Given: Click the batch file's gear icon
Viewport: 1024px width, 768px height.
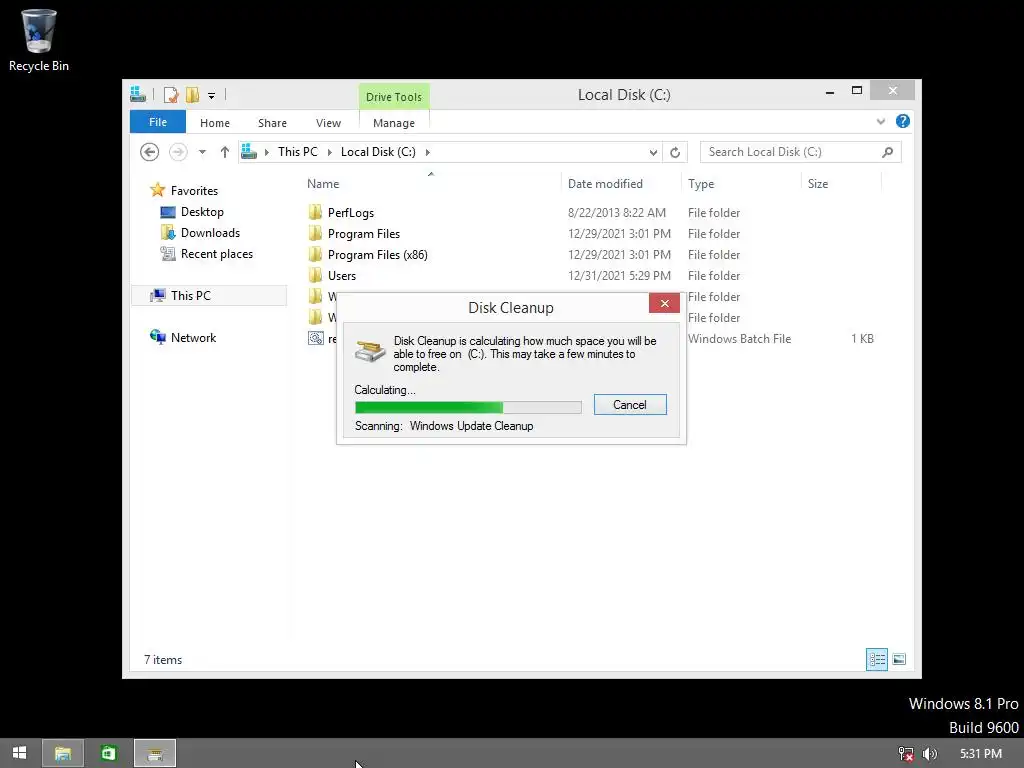Looking at the screenshot, I should tap(315, 338).
